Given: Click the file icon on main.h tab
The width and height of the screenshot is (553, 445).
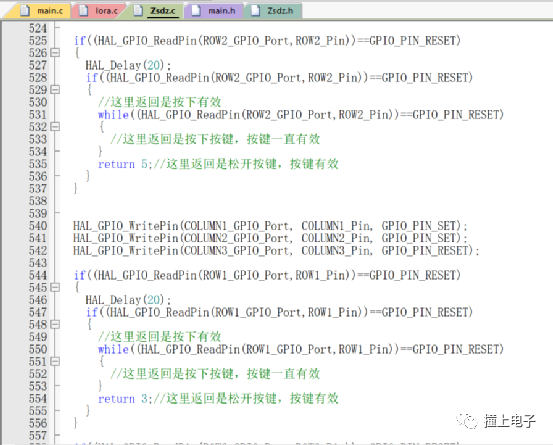Looking at the screenshot, I should coord(196,11).
